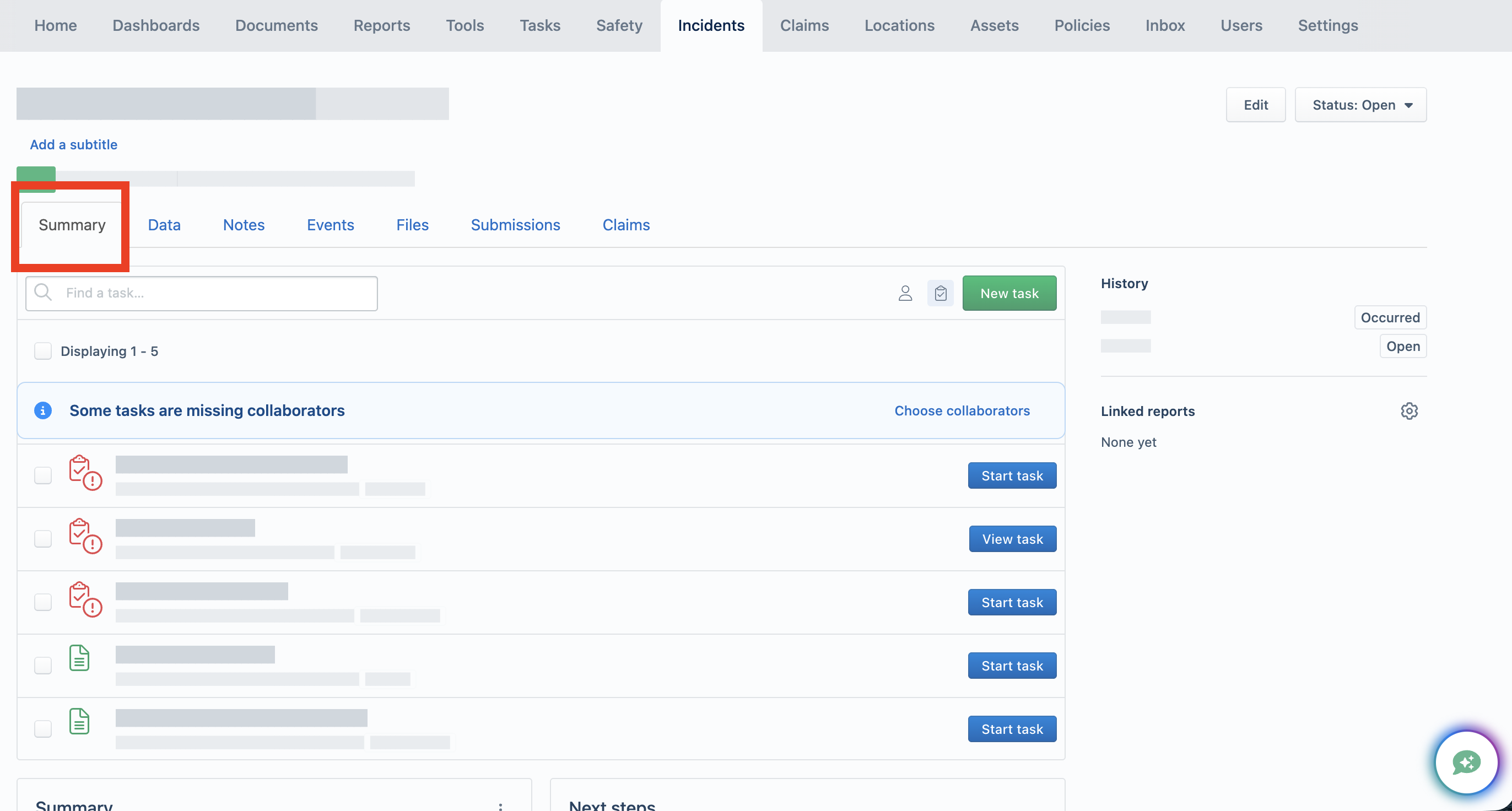The image size is (1512, 811).
Task: Go to the Submissions tab
Action: pos(515,225)
